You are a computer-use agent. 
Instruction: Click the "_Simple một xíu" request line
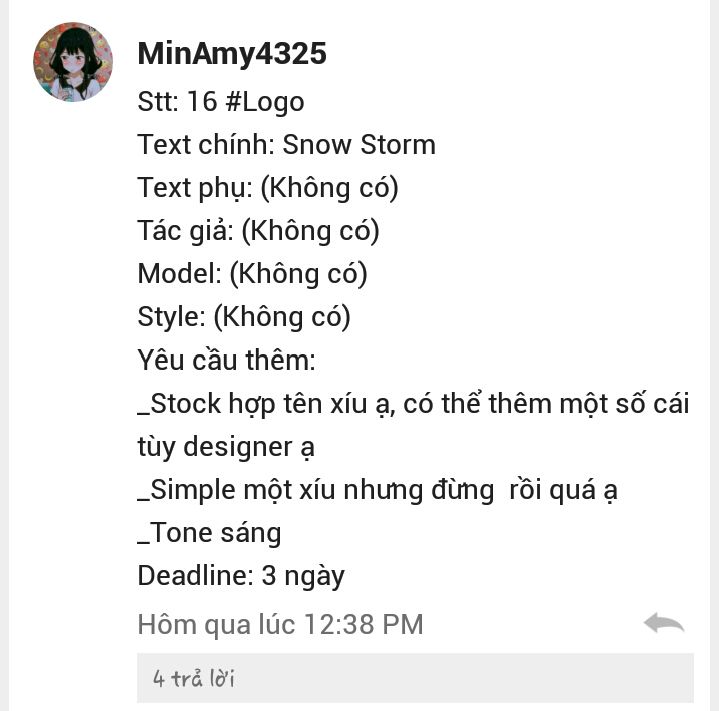[x=378, y=490]
